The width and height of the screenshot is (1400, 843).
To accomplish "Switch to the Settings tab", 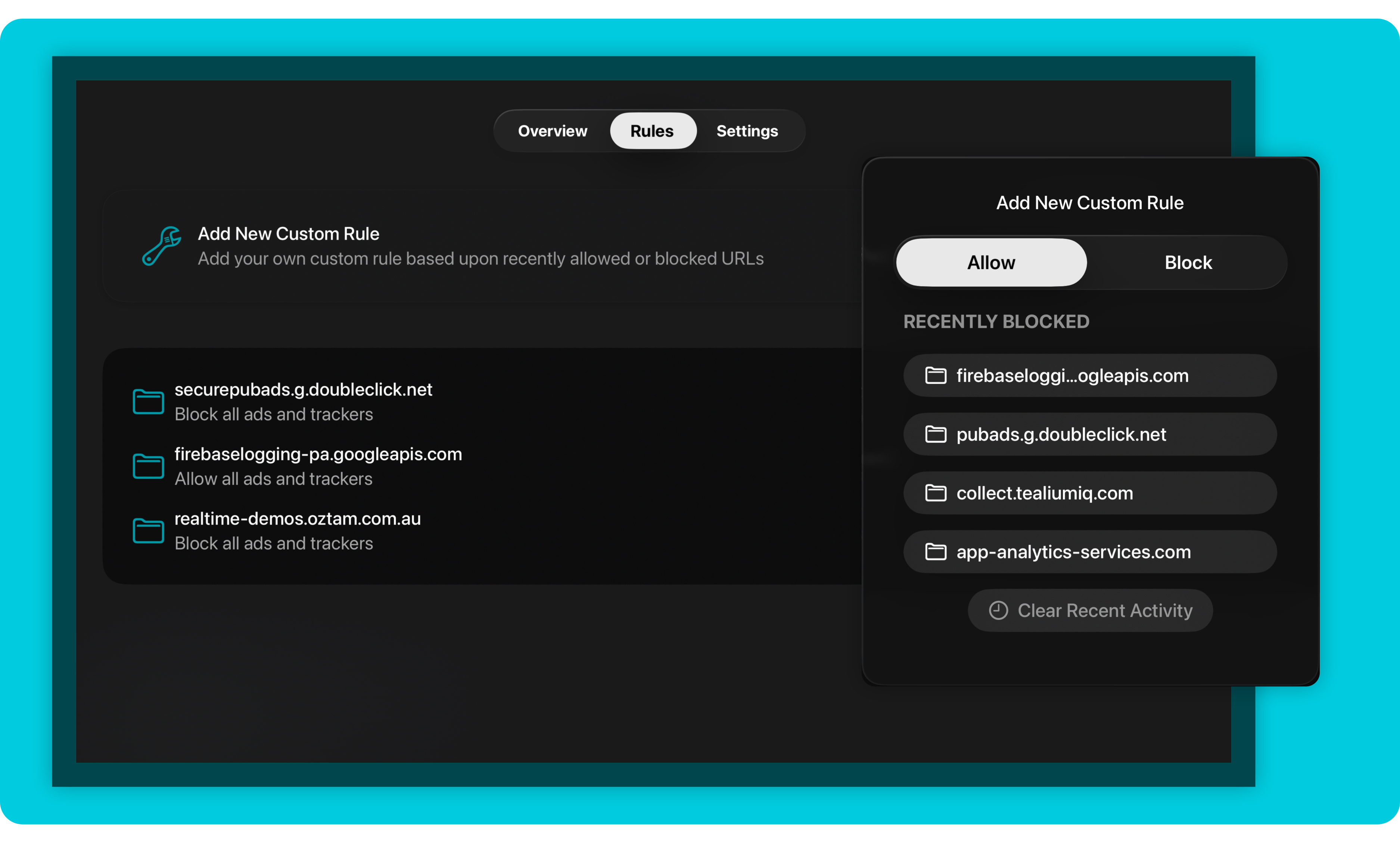I will point(747,131).
